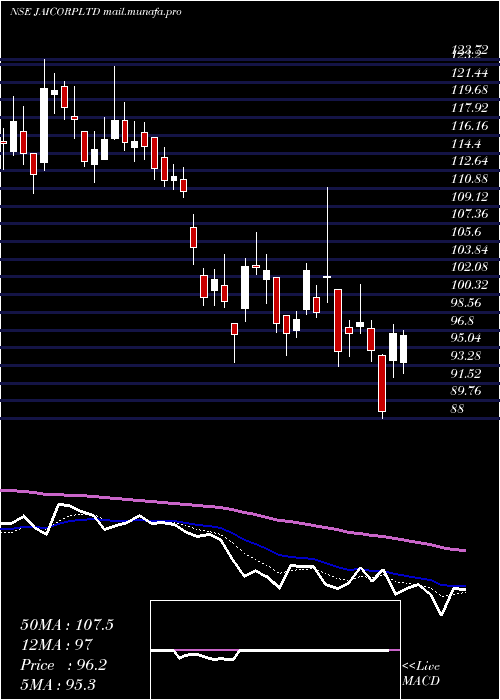This screenshot has width=500, height=700.
Task: Select the 96.8 price axis label
Action: (464, 321)
